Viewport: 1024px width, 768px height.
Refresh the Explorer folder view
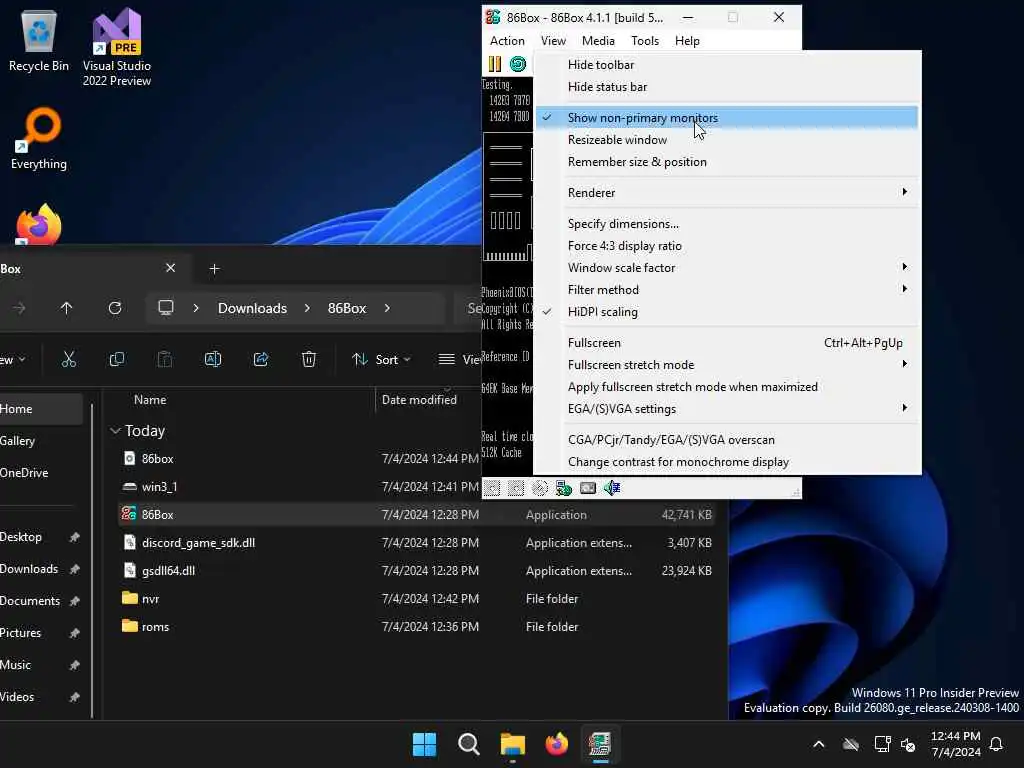pyautogui.click(x=115, y=308)
